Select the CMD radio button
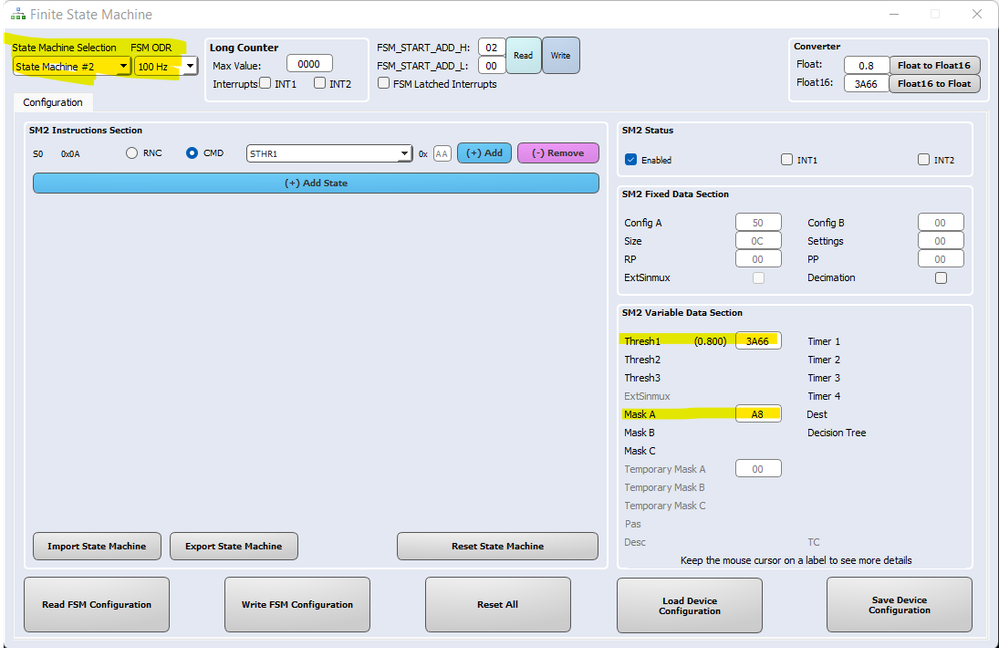Viewport: 999px width, 648px height. click(192, 153)
